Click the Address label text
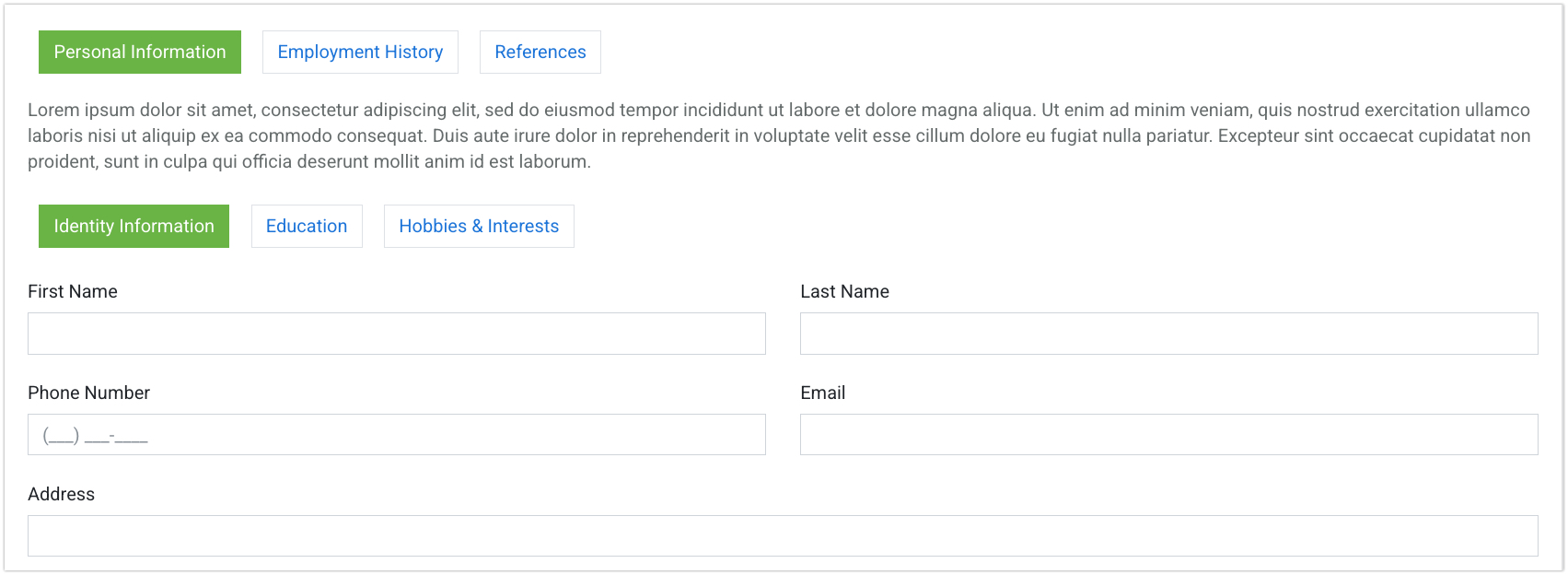Image resolution: width=1568 pixels, height=575 pixels. click(61, 495)
